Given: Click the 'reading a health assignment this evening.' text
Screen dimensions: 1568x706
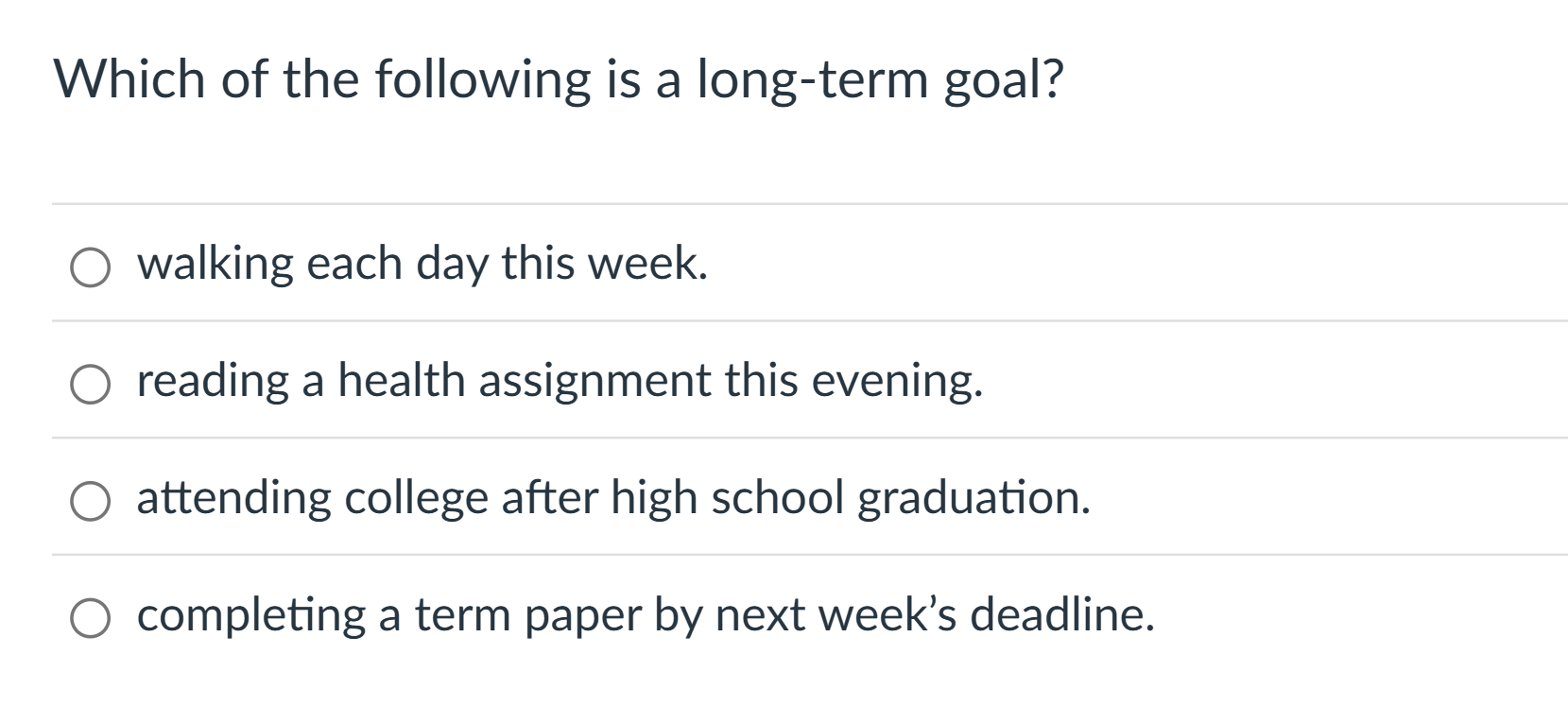Looking at the screenshot, I should pos(560,381).
